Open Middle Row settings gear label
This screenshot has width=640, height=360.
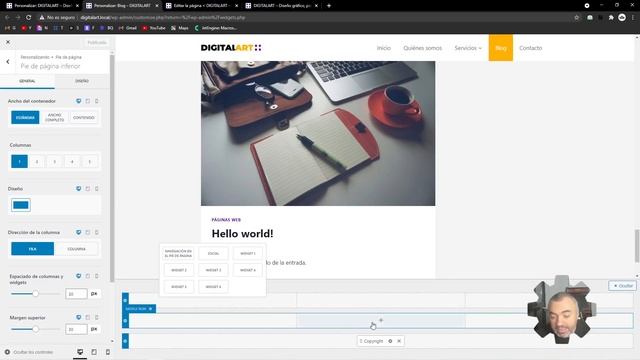(139, 309)
